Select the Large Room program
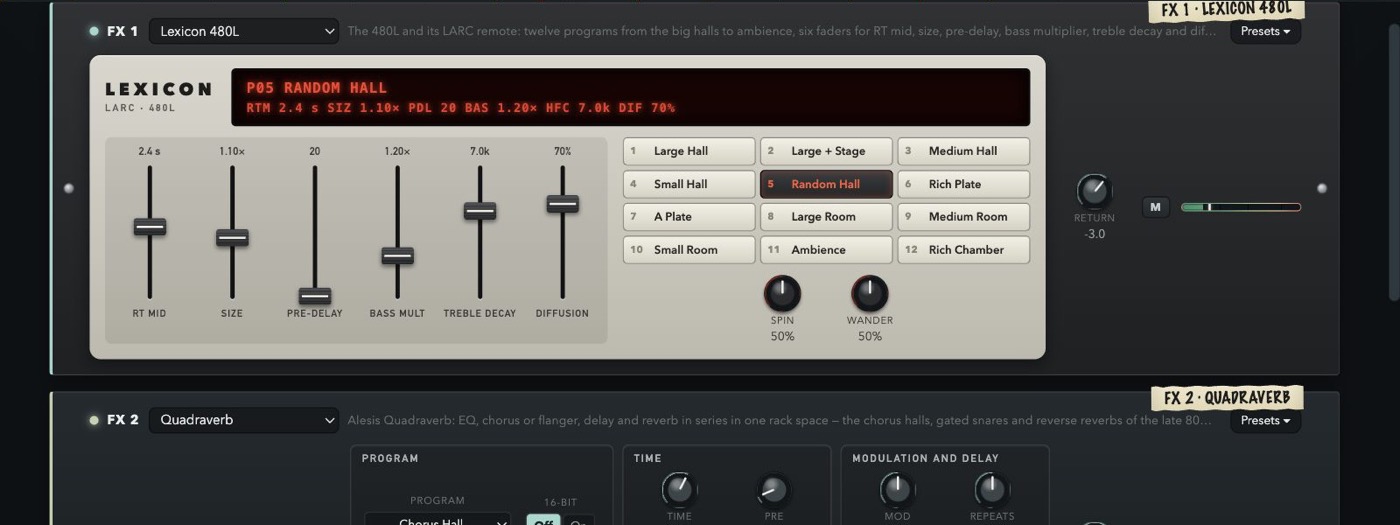 click(x=826, y=217)
